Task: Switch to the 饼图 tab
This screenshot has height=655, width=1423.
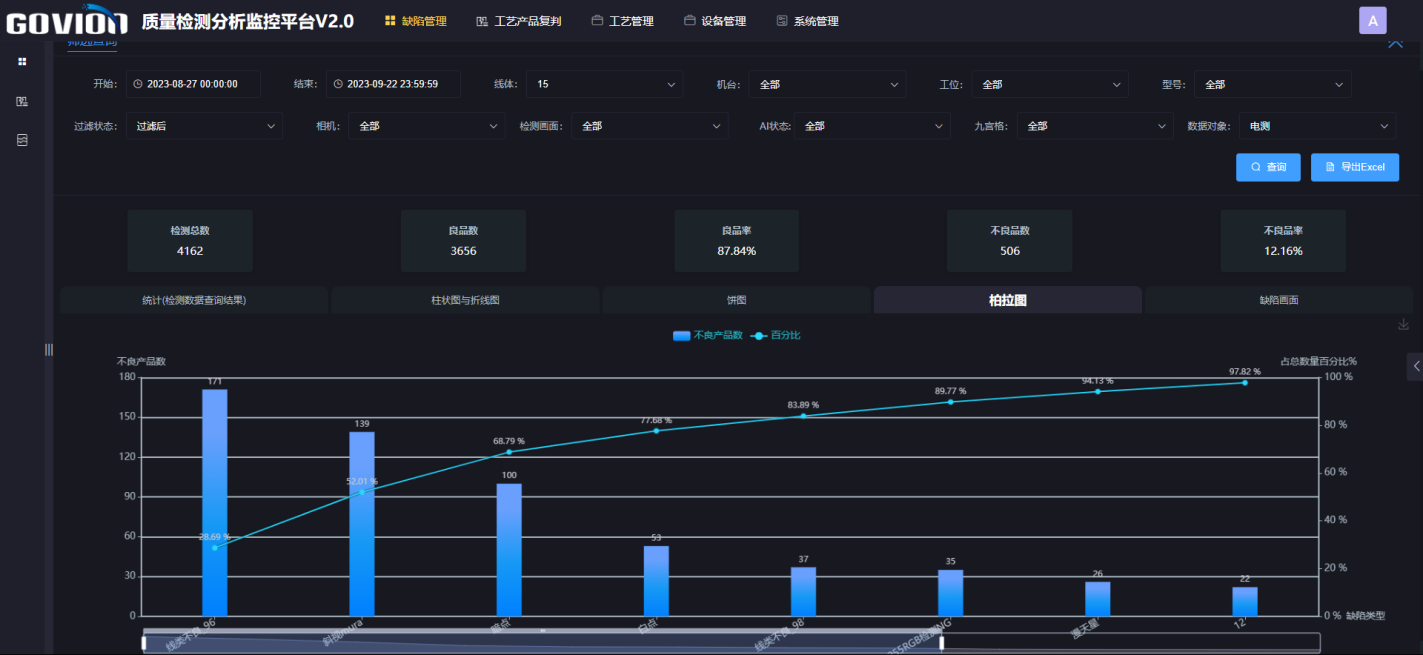Action: point(736,300)
